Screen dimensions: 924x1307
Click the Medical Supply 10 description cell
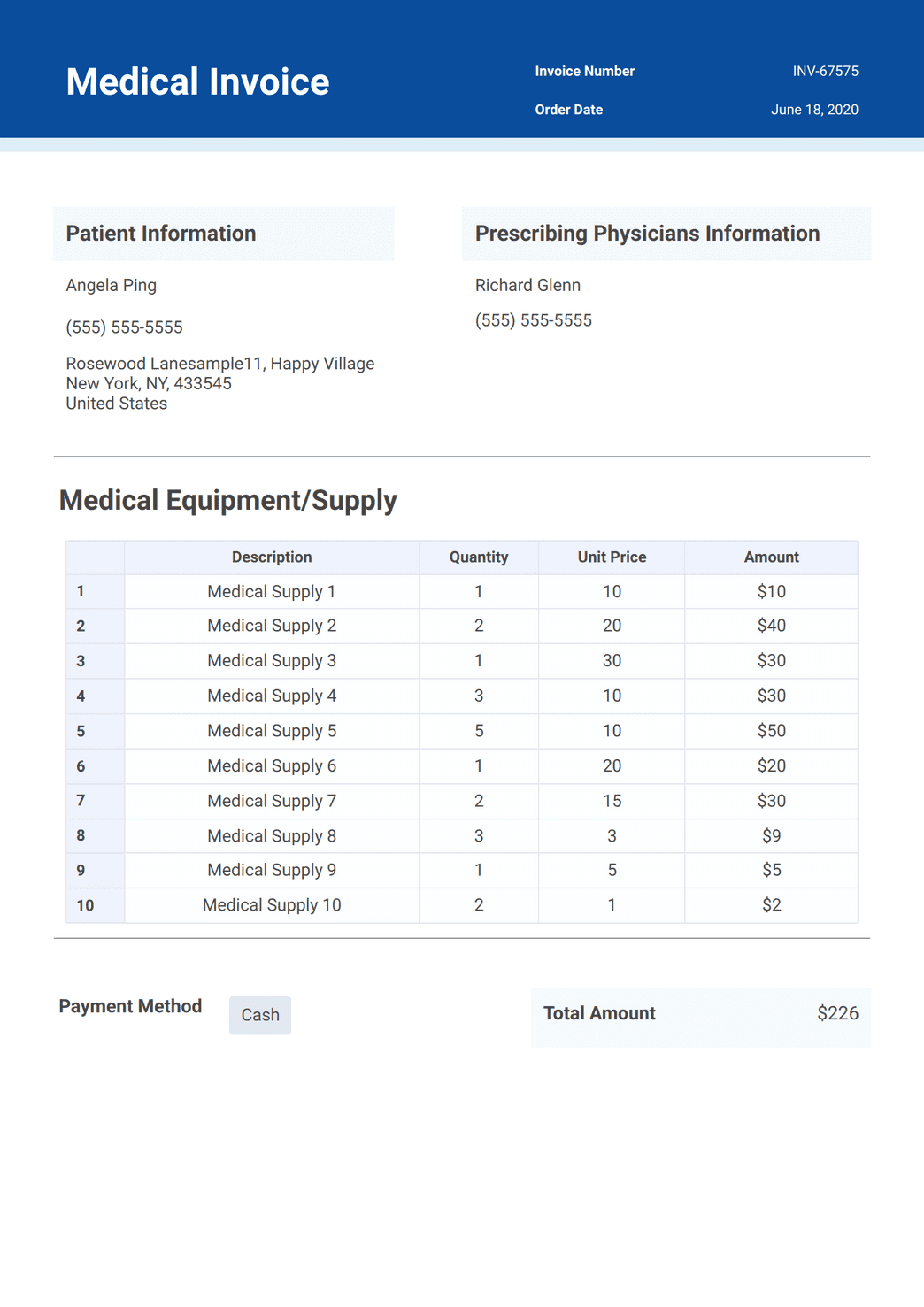[272, 905]
